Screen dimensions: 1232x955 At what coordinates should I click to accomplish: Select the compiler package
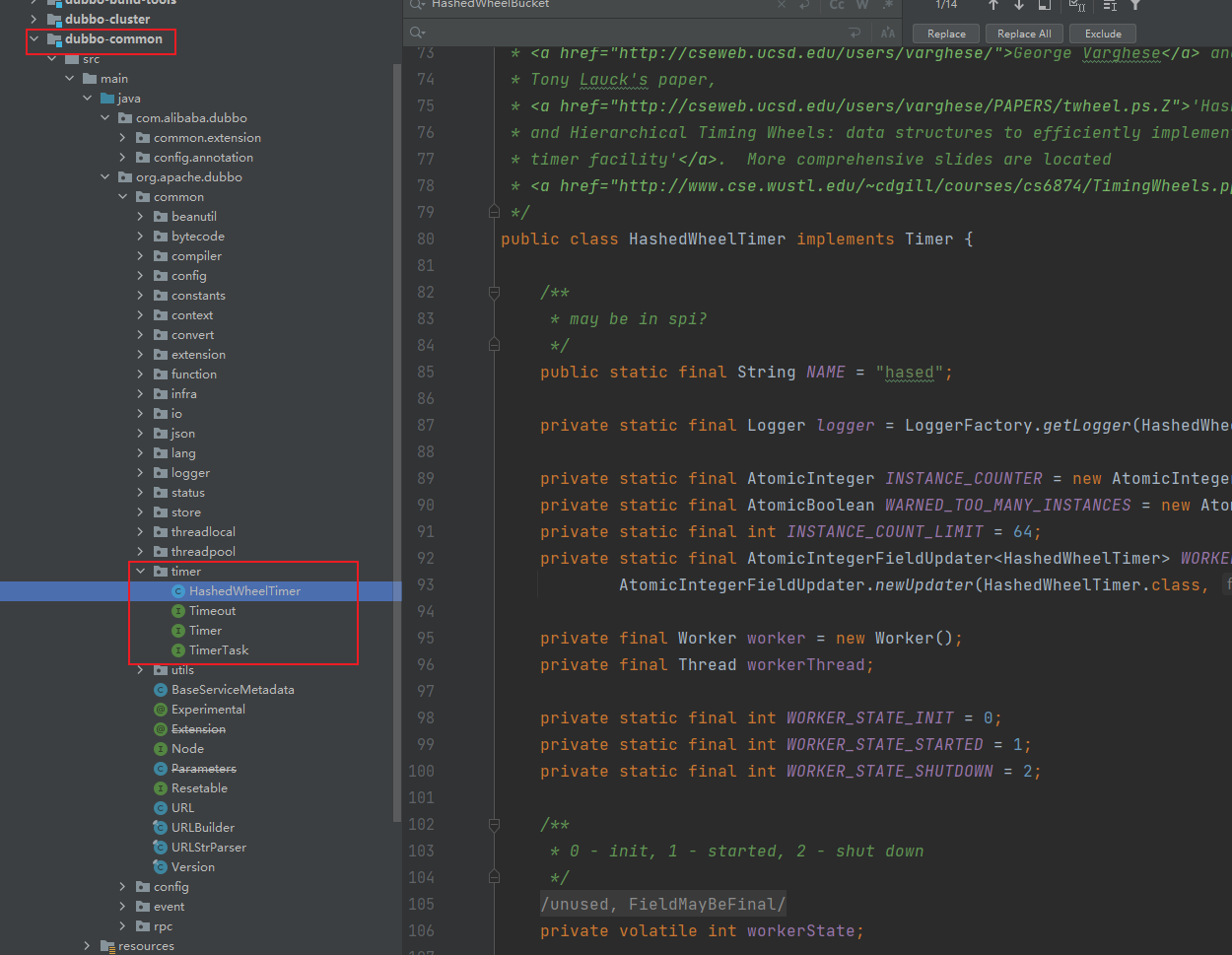click(x=196, y=256)
